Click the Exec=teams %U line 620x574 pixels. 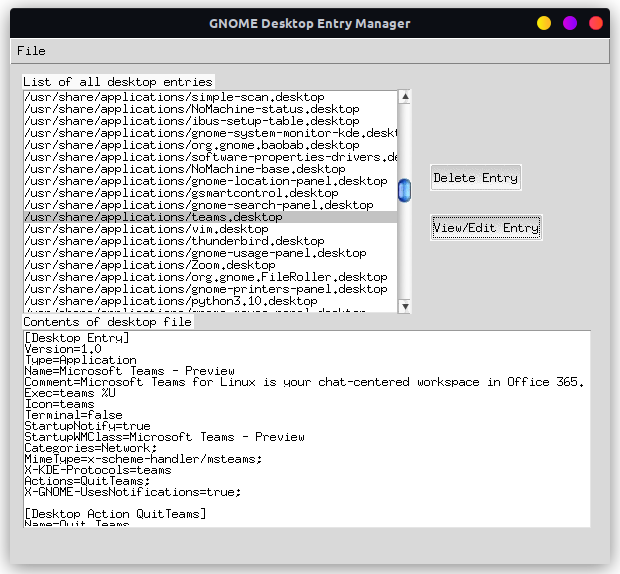(70, 393)
